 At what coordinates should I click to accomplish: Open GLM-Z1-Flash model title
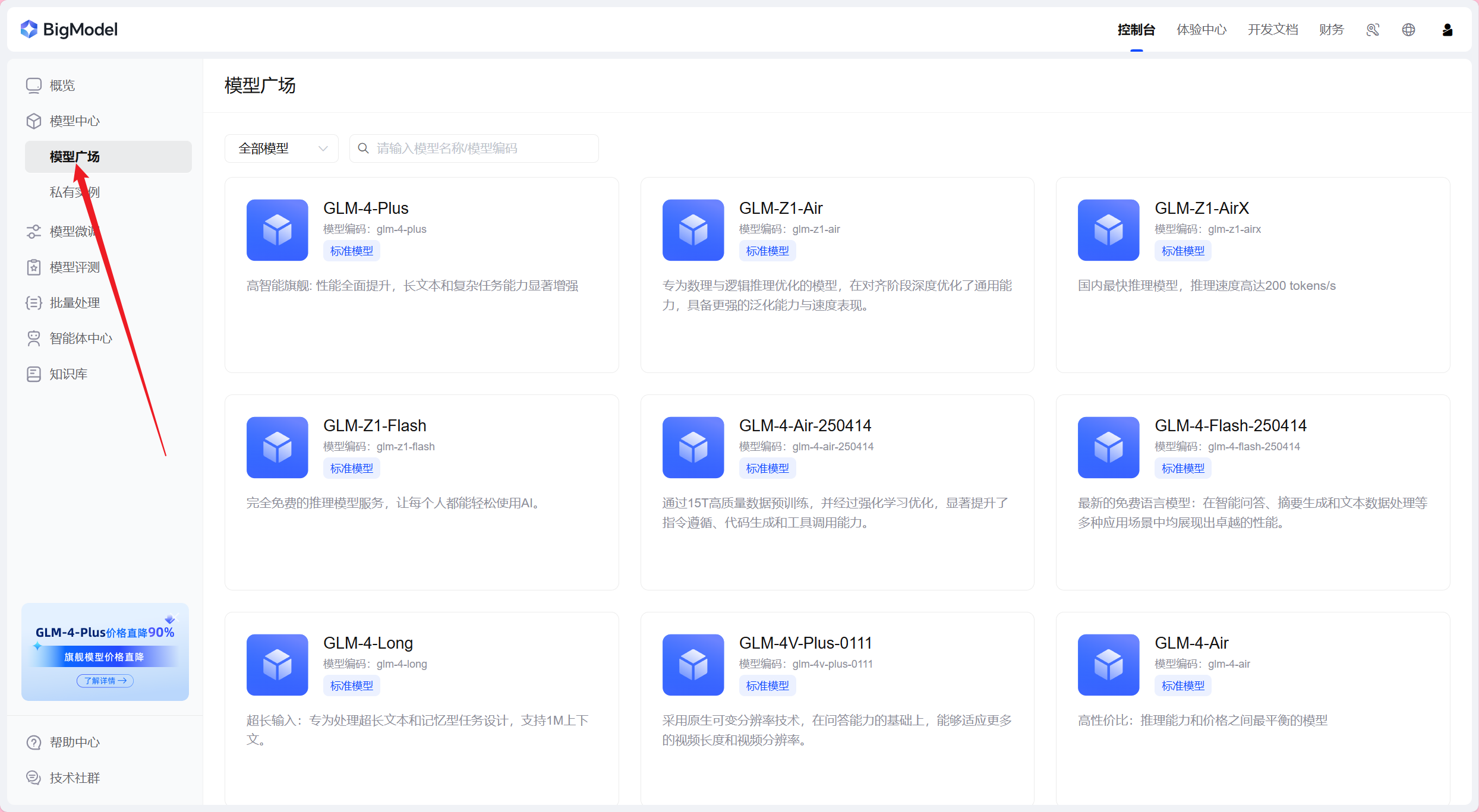click(x=375, y=426)
